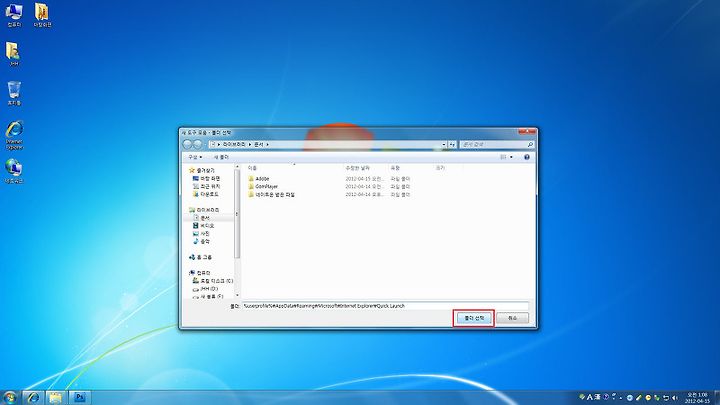The image size is (720, 405).
Task: Click the magnifier icon in the search box
Action: click(x=530, y=144)
